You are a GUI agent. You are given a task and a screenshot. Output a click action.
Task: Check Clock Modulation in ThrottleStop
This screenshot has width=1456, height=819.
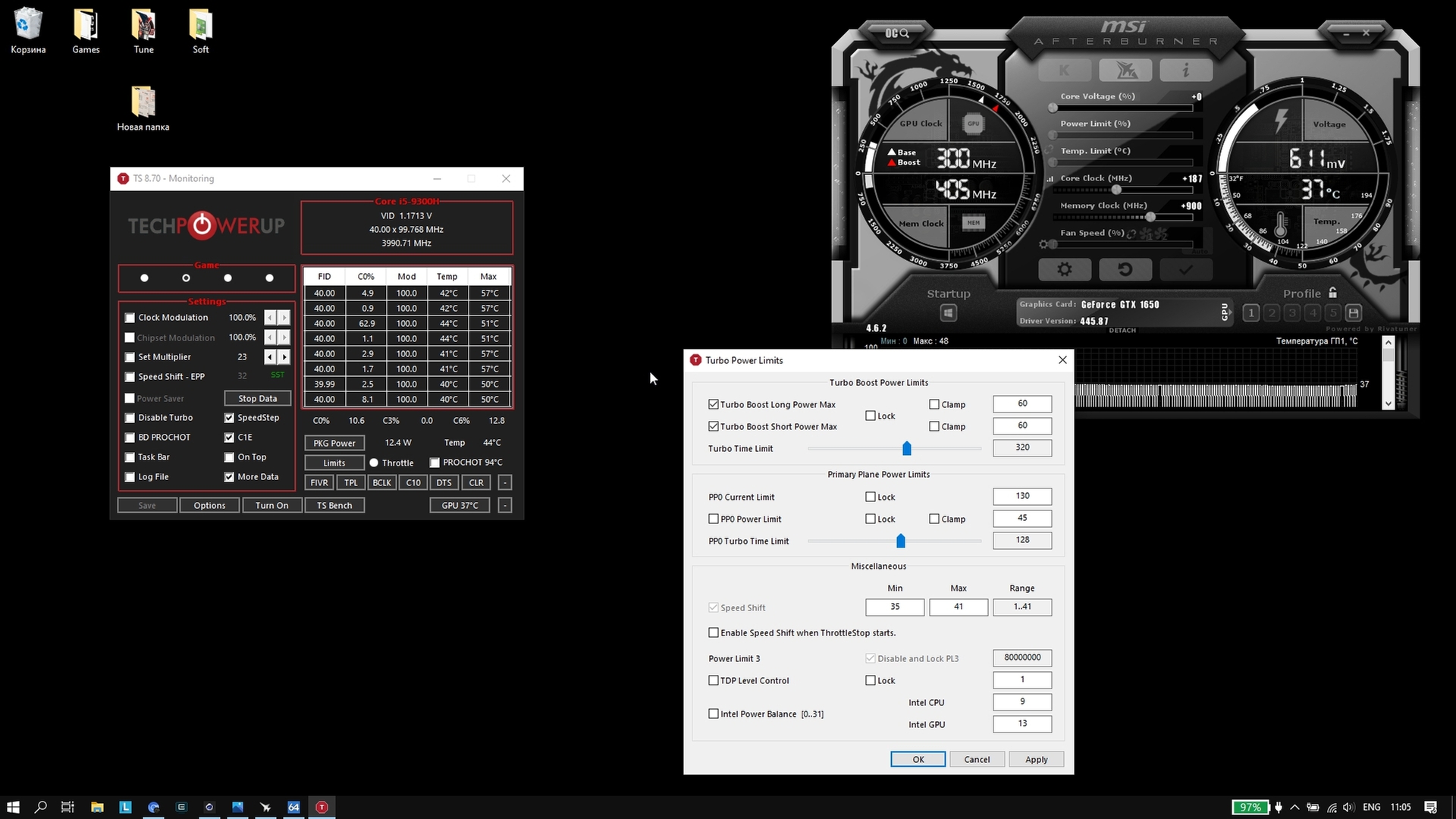click(130, 318)
